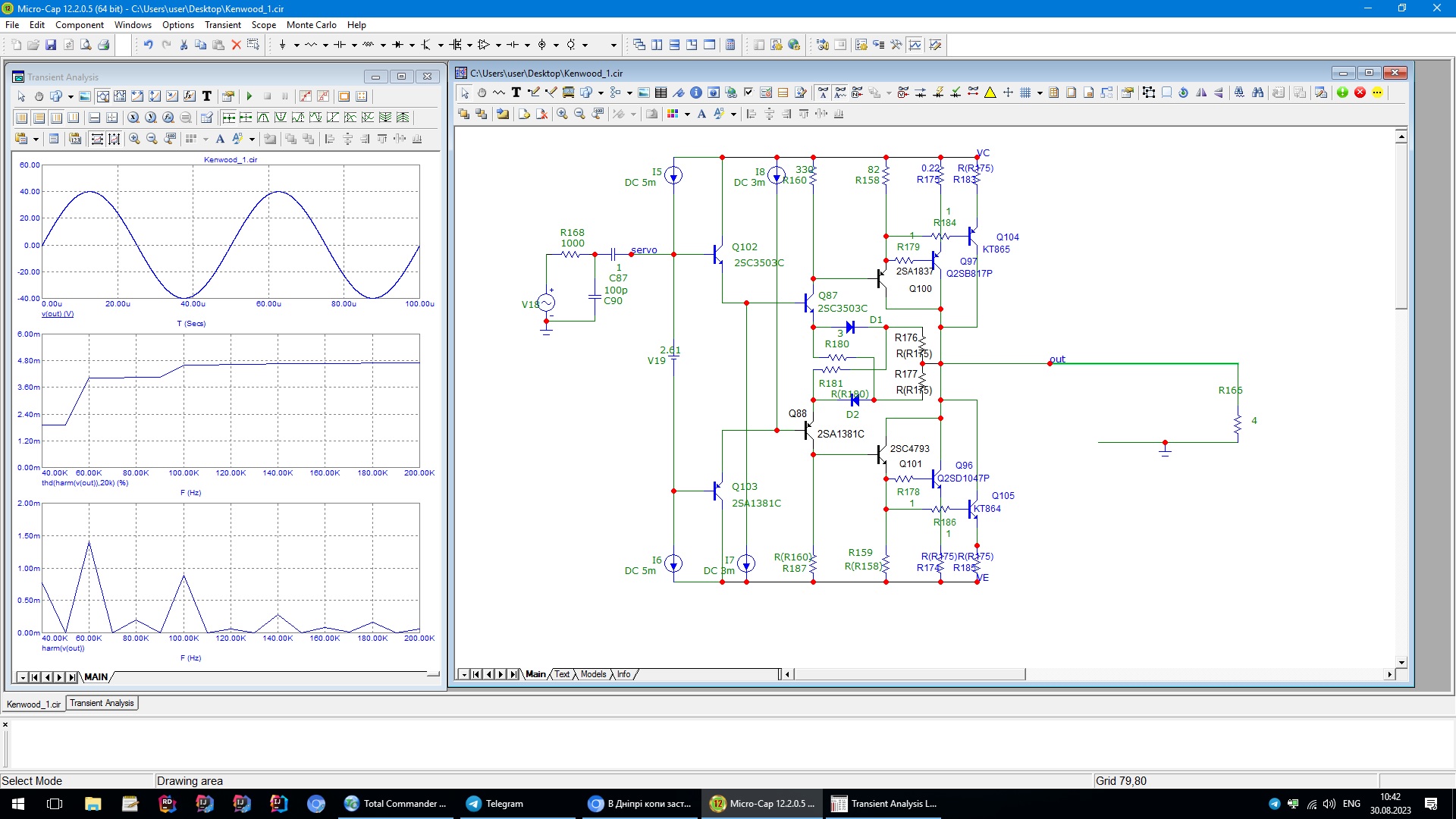Click the color palette icon in schematic toolbar

click(673, 114)
